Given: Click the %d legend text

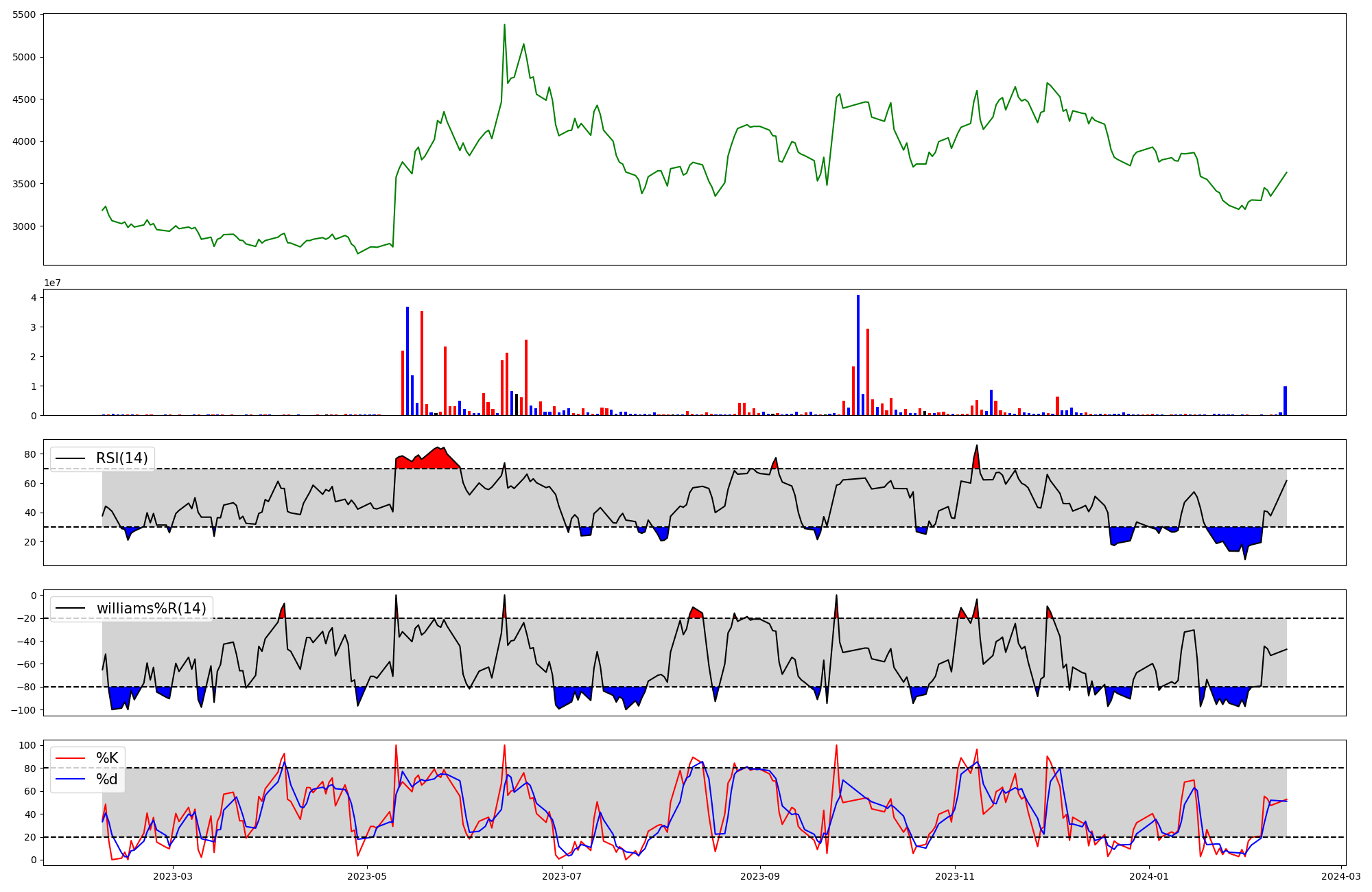Looking at the screenshot, I should point(107,779).
